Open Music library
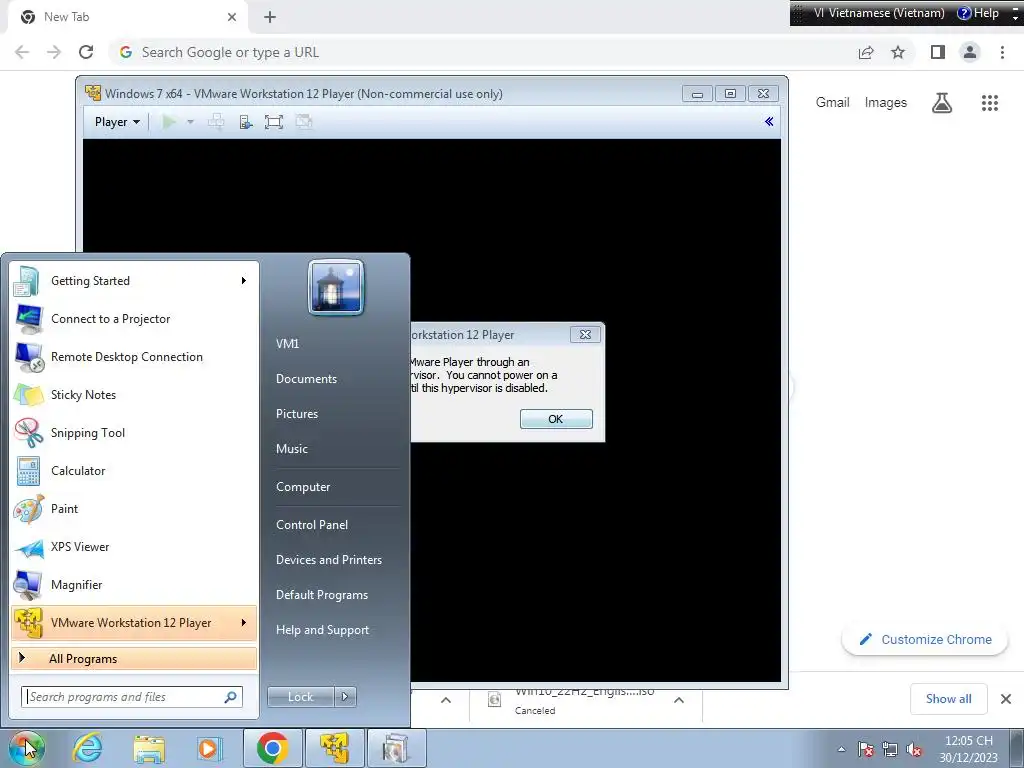The image size is (1024, 768). point(291,449)
